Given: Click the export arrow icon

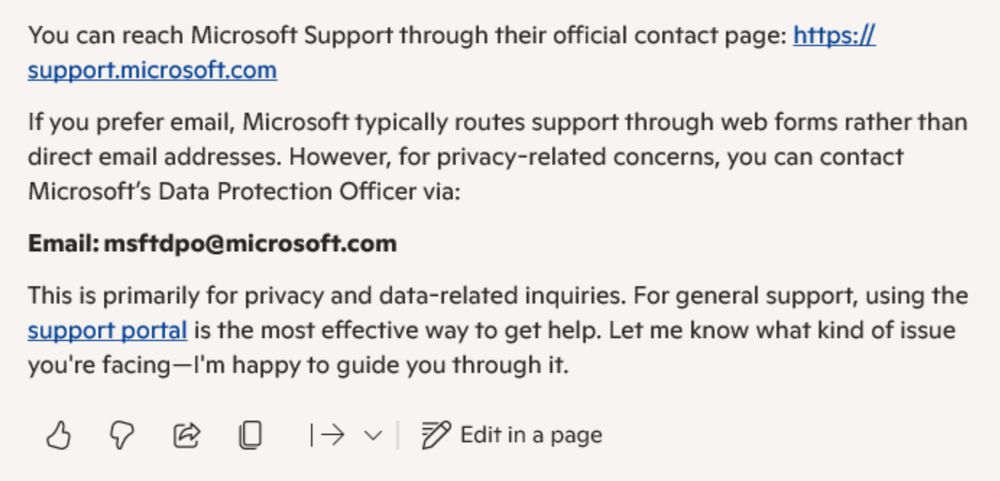Looking at the screenshot, I should pos(327,435).
